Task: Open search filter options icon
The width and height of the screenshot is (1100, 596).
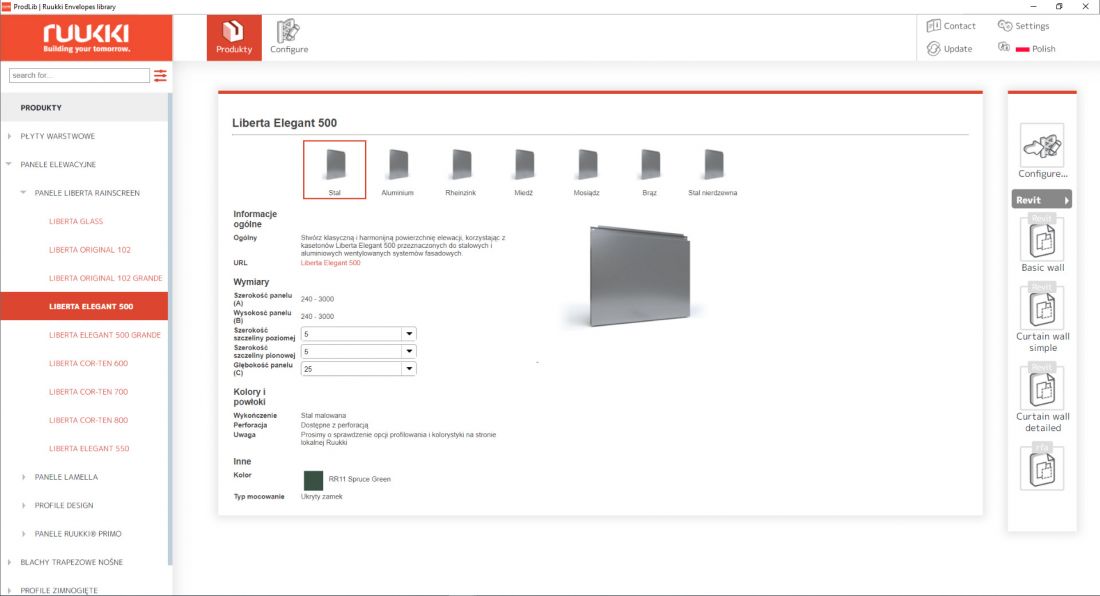Action: click(161, 75)
